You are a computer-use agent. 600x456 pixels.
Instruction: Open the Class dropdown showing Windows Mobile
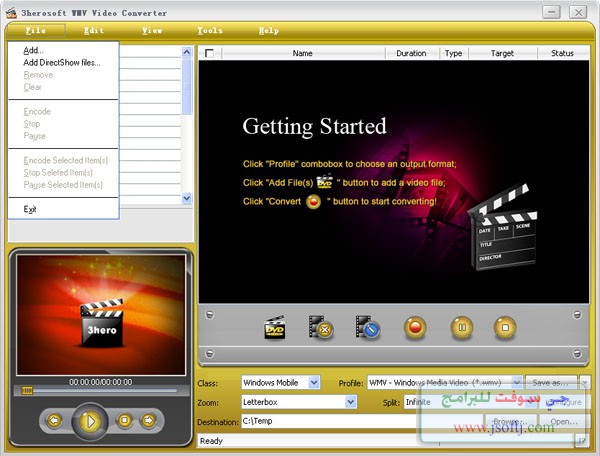click(x=314, y=382)
